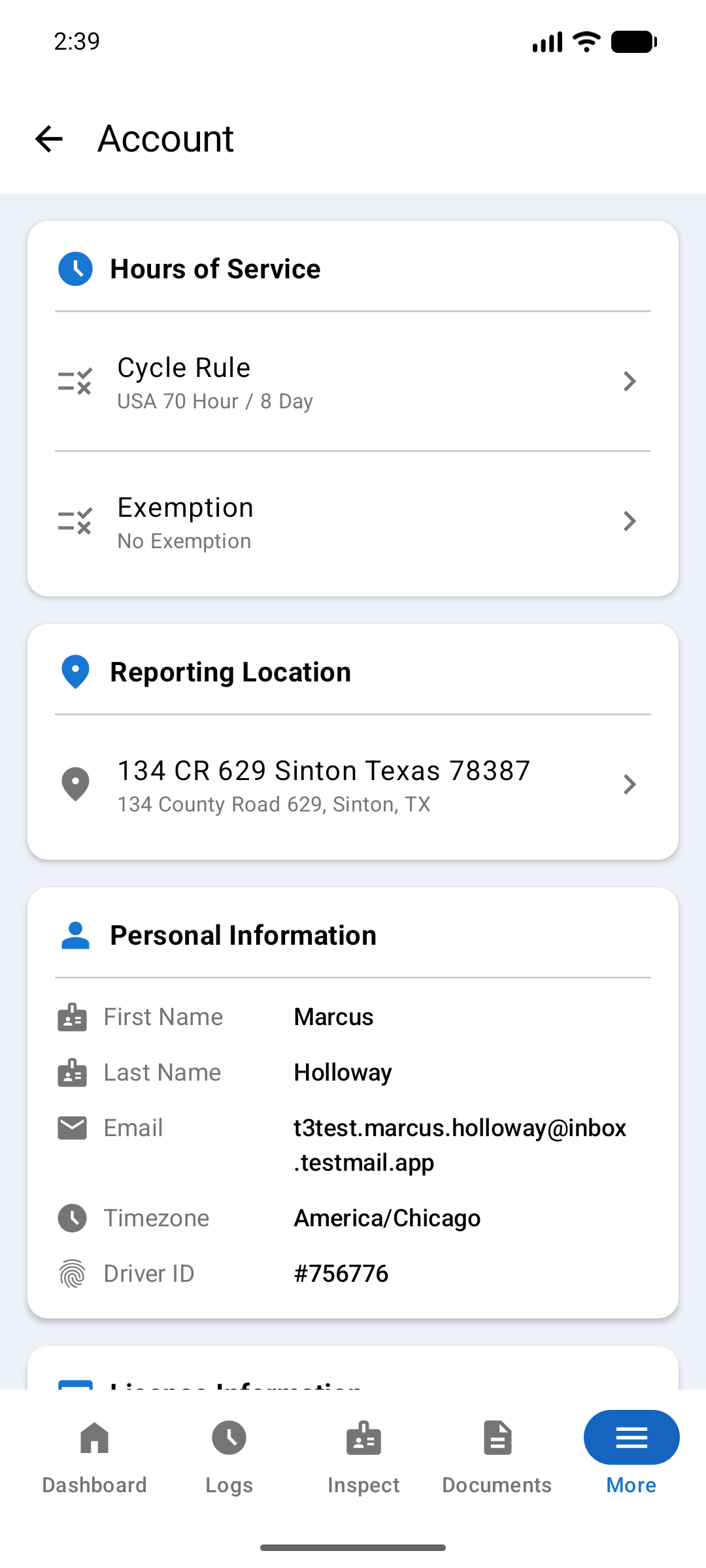Open the Inspect tab
The width and height of the screenshot is (706, 1568).
pyautogui.click(x=363, y=1457)
